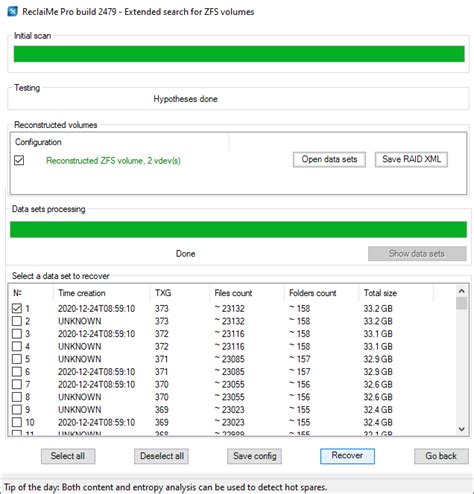Toggle checkbox for data set 1
This screenshot has height=494, width=474.
click(x=17, y=308)
